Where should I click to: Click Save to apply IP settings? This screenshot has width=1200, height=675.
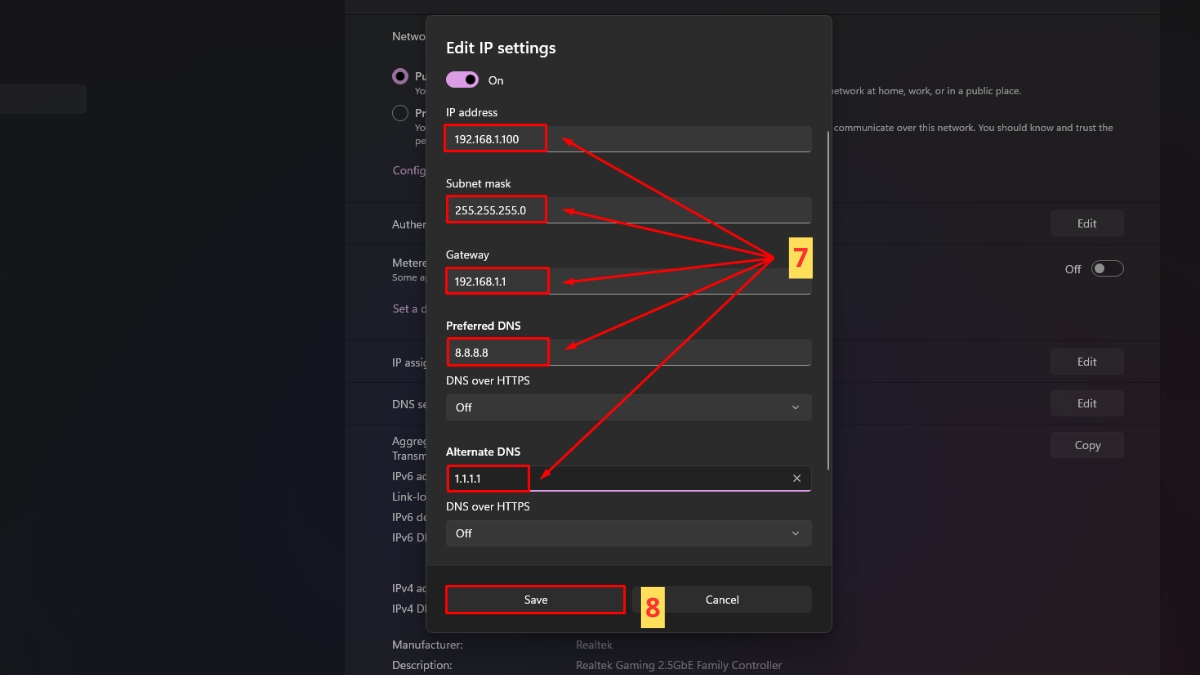[x=535, y=600]
